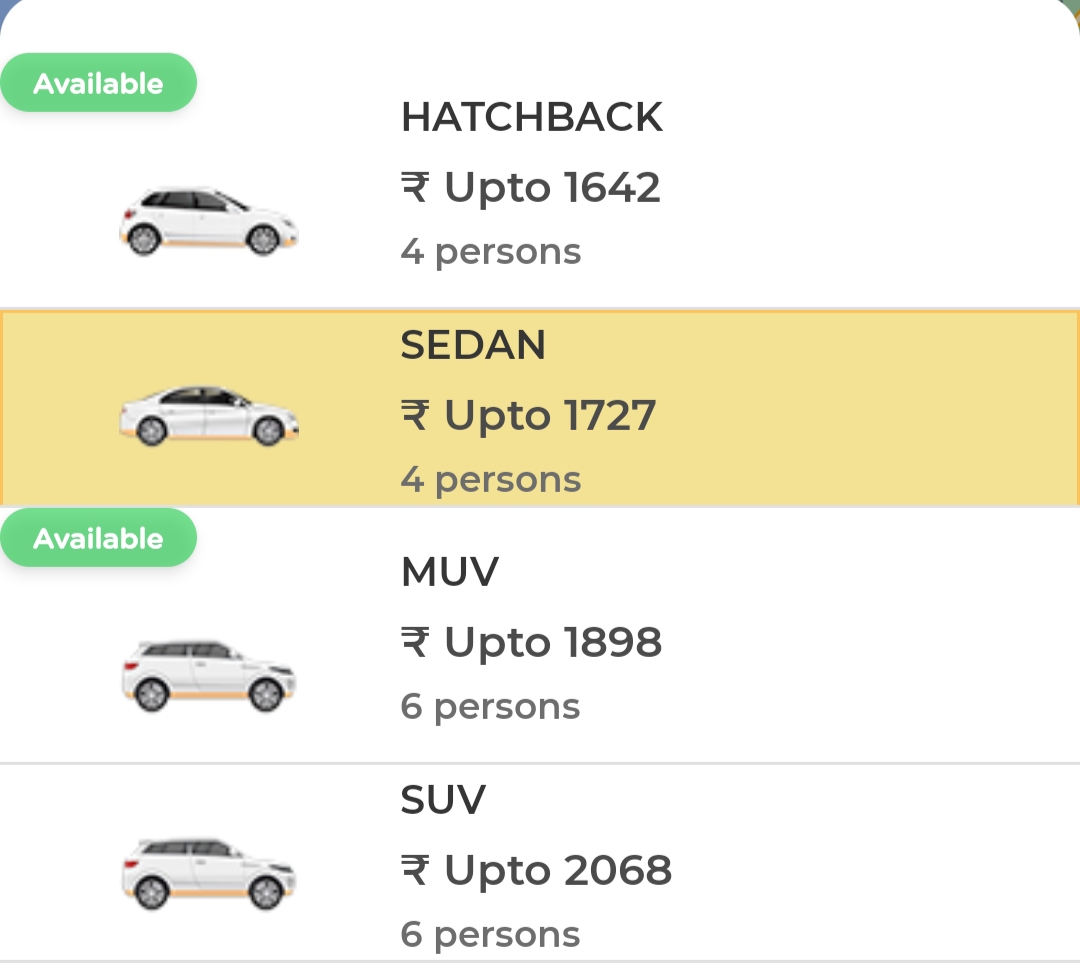Viewport: 1080px width, 968px height.
Task: Tap the SUV car icon
Action: (x=209, y=874)
